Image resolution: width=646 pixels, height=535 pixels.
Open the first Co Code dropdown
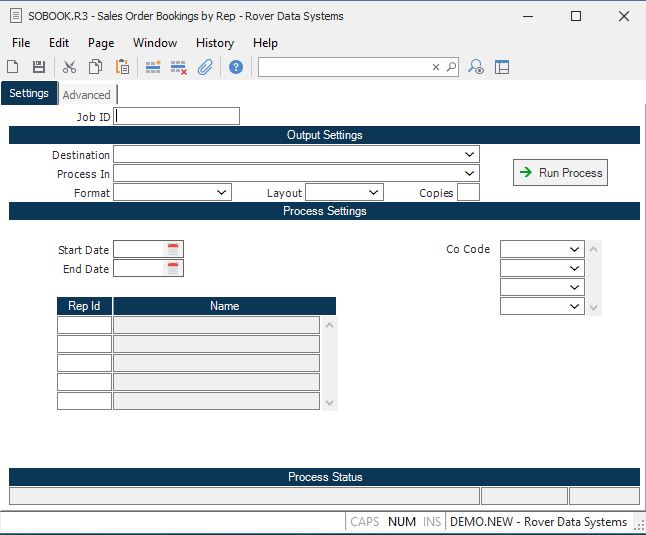point(574,249)
